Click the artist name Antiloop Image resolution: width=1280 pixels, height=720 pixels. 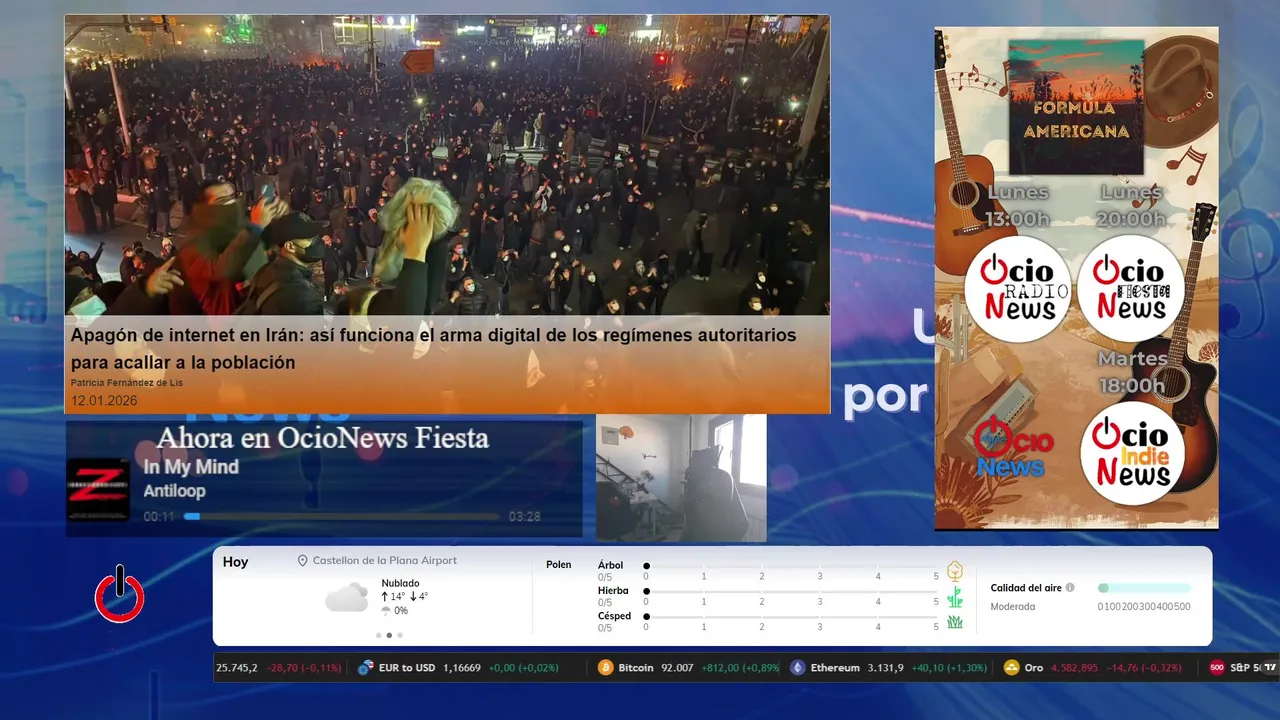pos(174,491)
